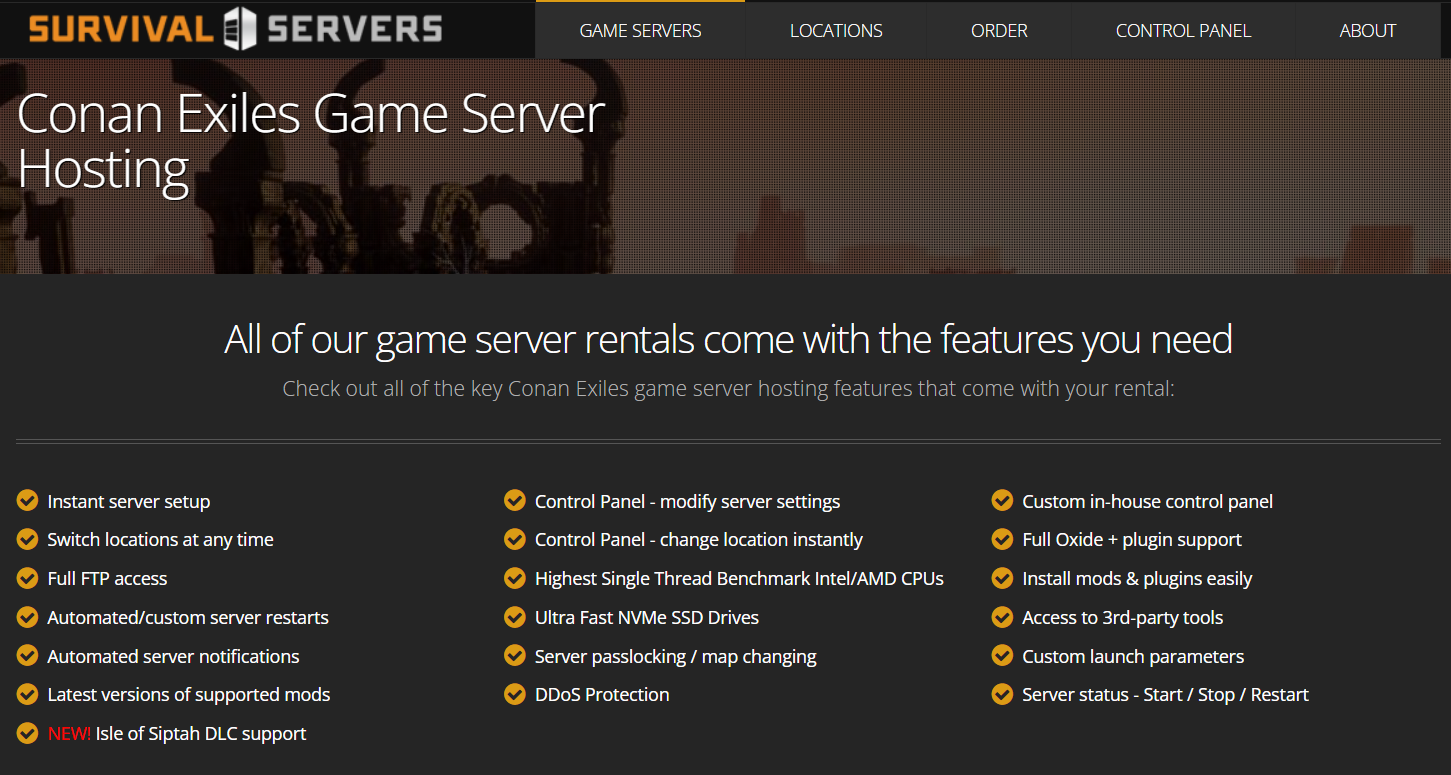Click 'Control Panel - change location instantly' text
Screen dimensions: 1451x775
[699, 540]
